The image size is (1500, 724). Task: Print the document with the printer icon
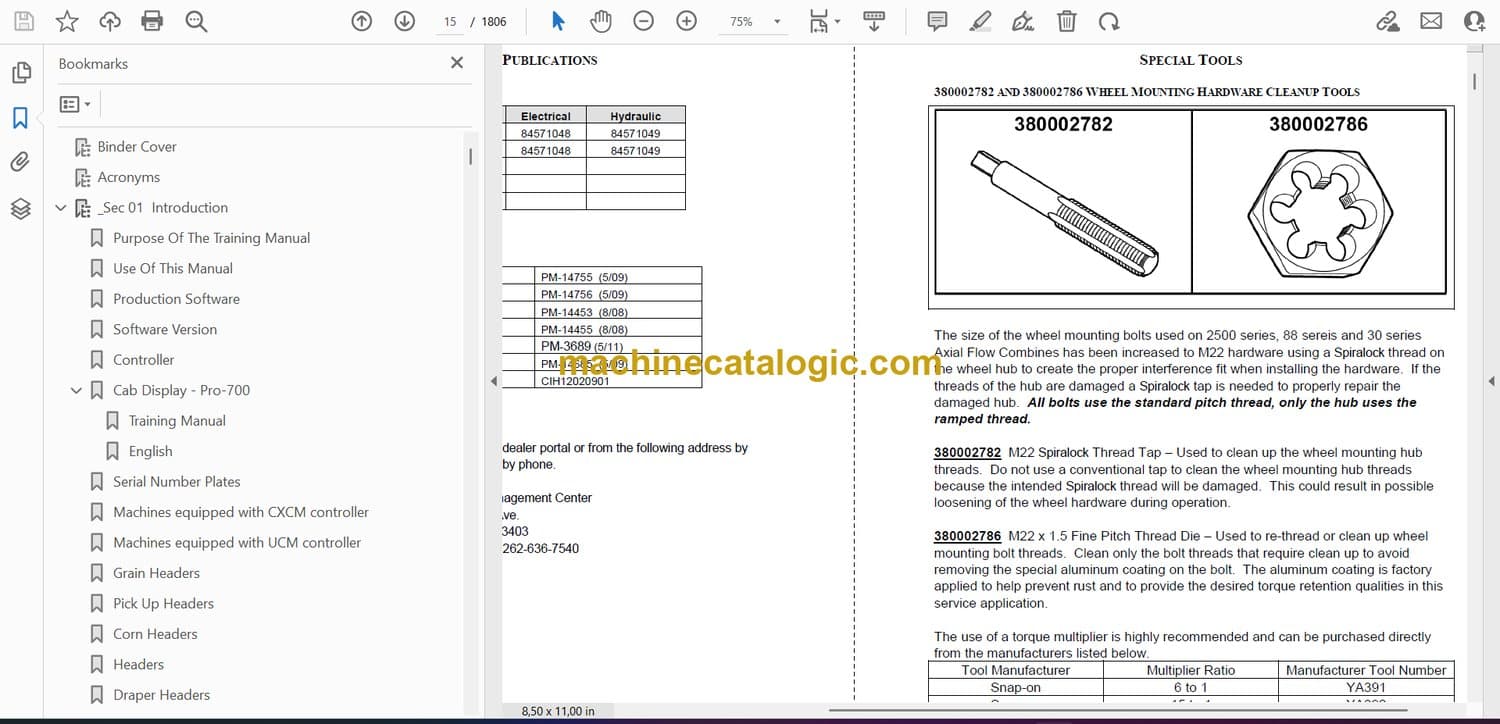152,21
